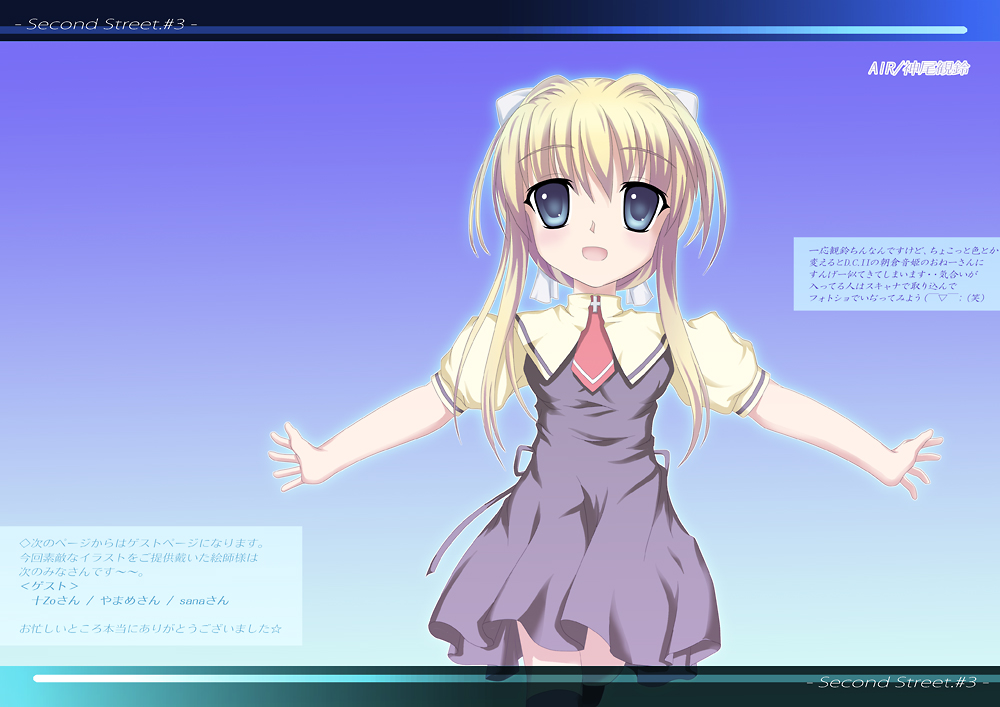The height and width of the screenshot is (707, 1000).
Task: Select the comment line mentioning "D.C.II"
Action: [897, 263]
